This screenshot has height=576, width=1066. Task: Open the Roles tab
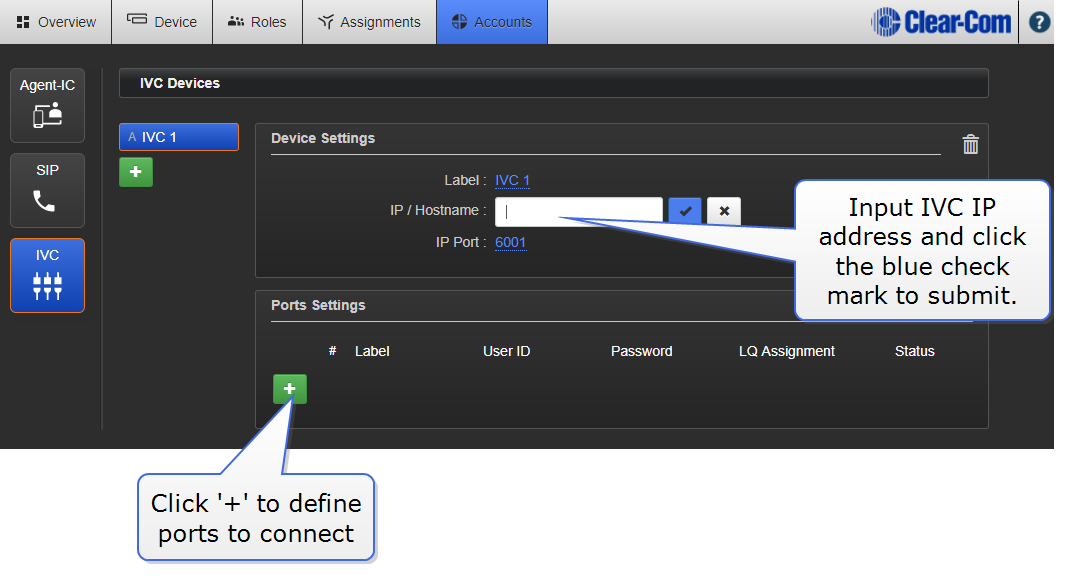257,22
